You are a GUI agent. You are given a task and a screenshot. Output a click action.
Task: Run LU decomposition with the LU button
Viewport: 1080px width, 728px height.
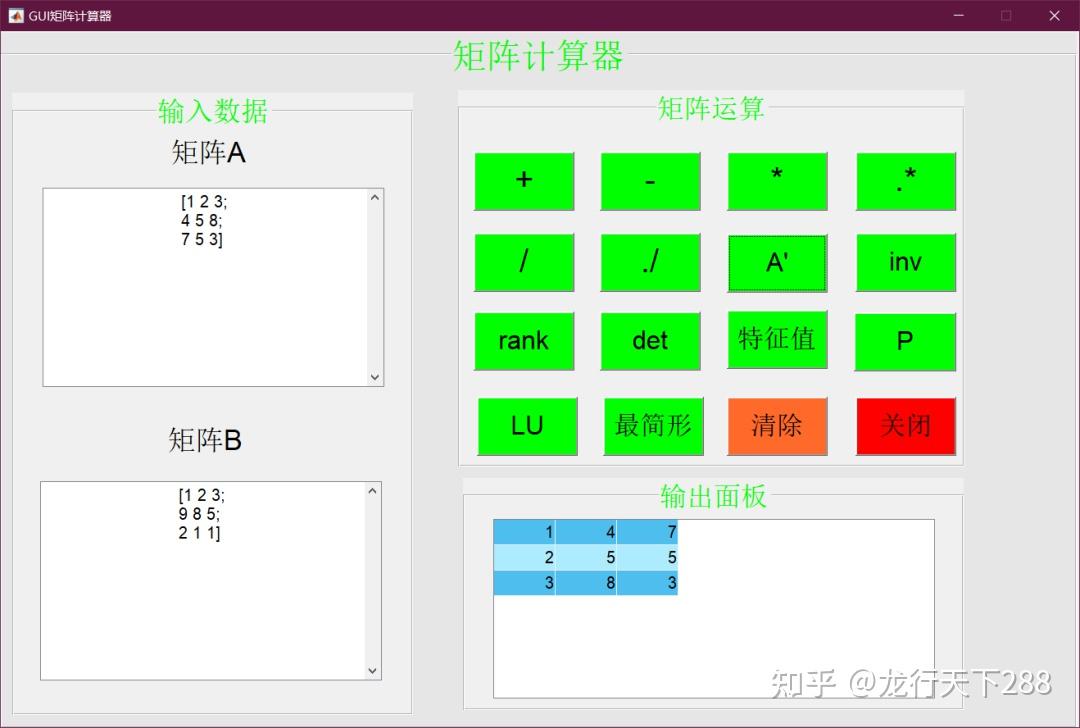click(x=528, y=426)
